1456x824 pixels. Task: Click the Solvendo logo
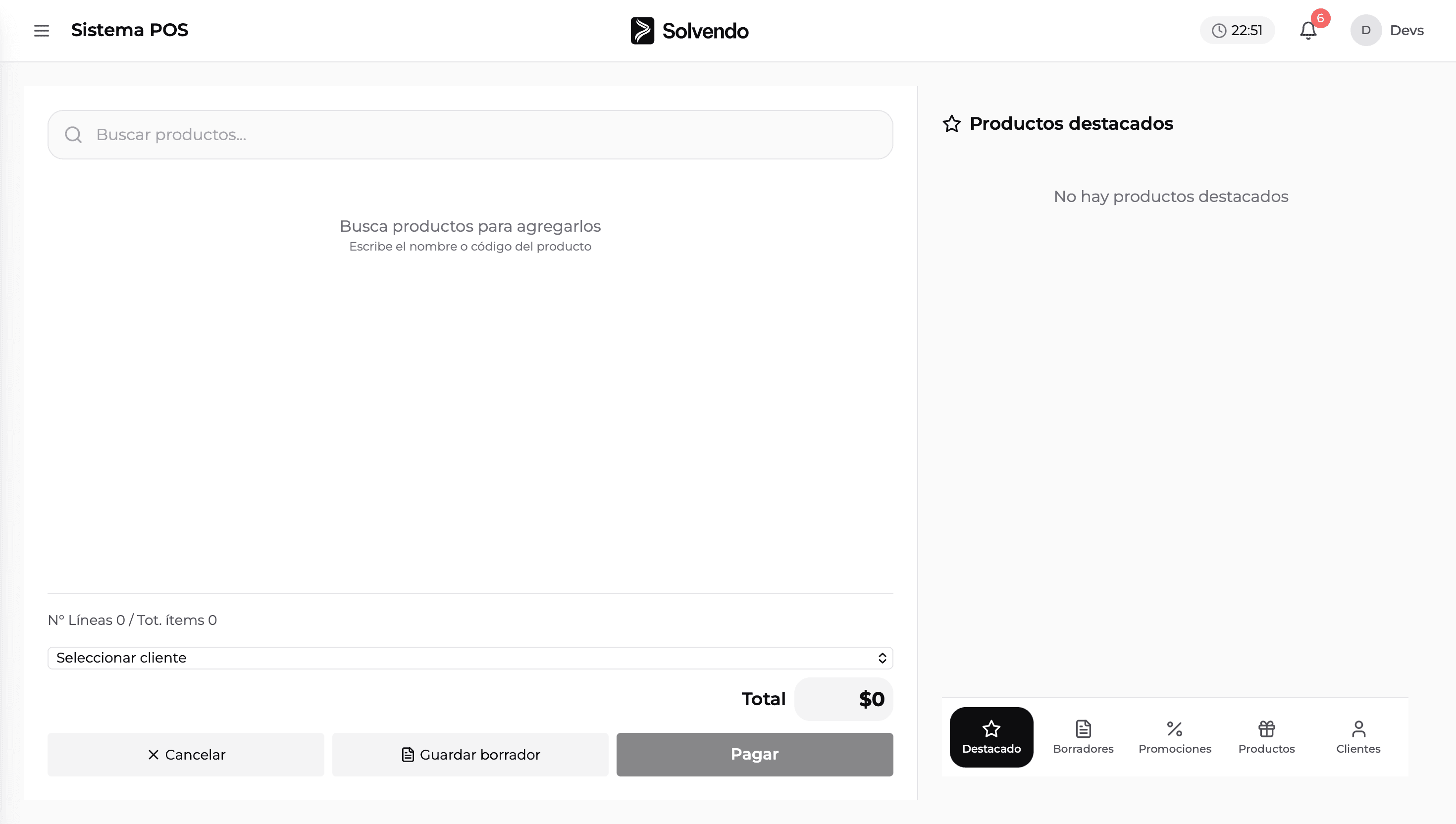coord(689,31)
